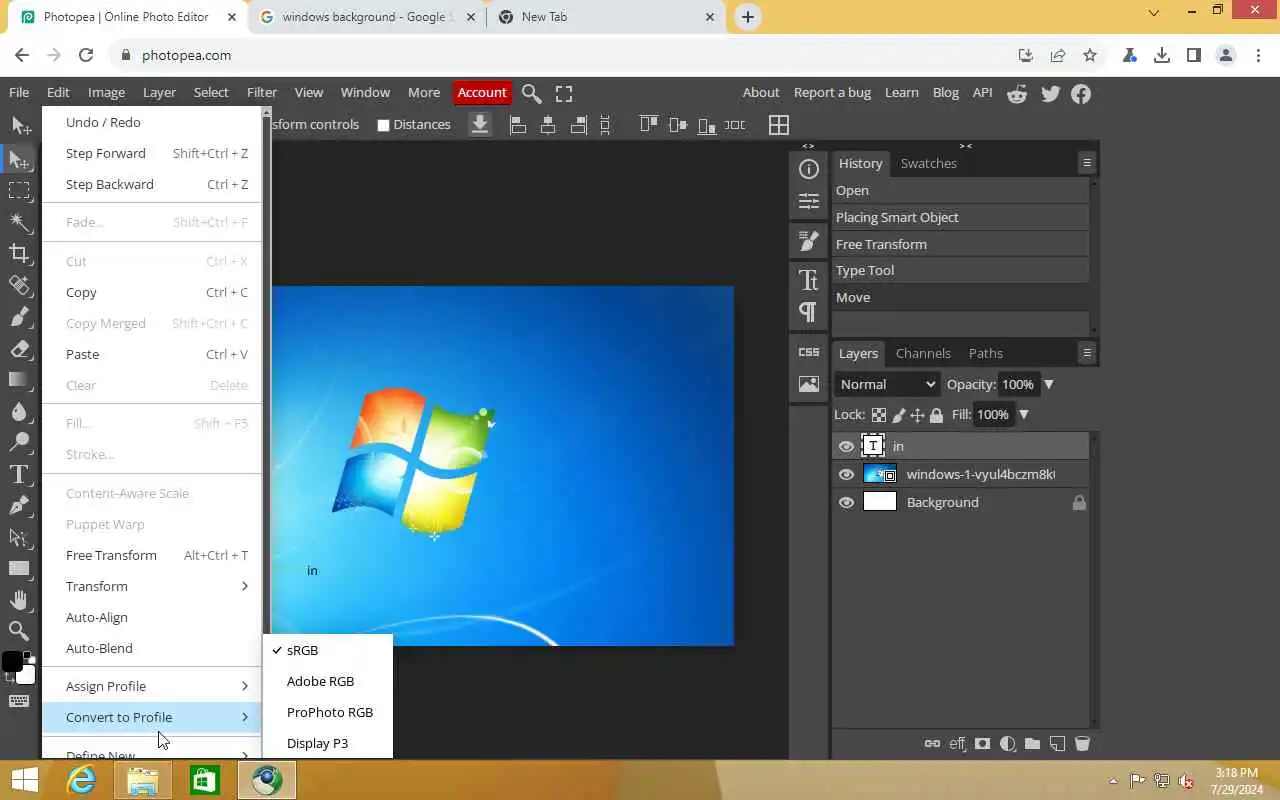This screenshot has height=800, width=1280.
Task: Hide the windows-1 smart object layer
Action: pyautogui.click(x=846, y=474)
